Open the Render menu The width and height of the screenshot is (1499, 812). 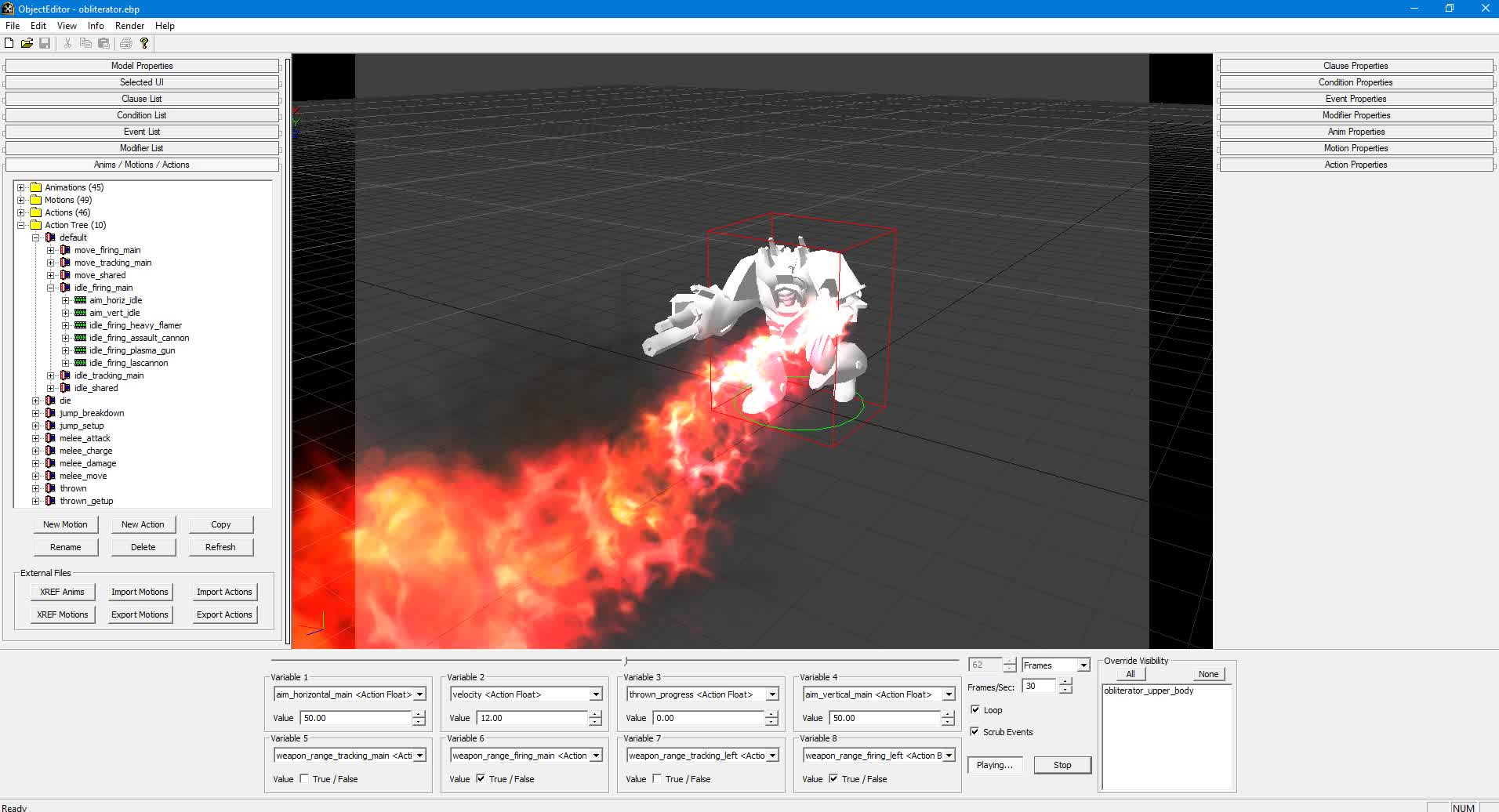pos(129,26)
